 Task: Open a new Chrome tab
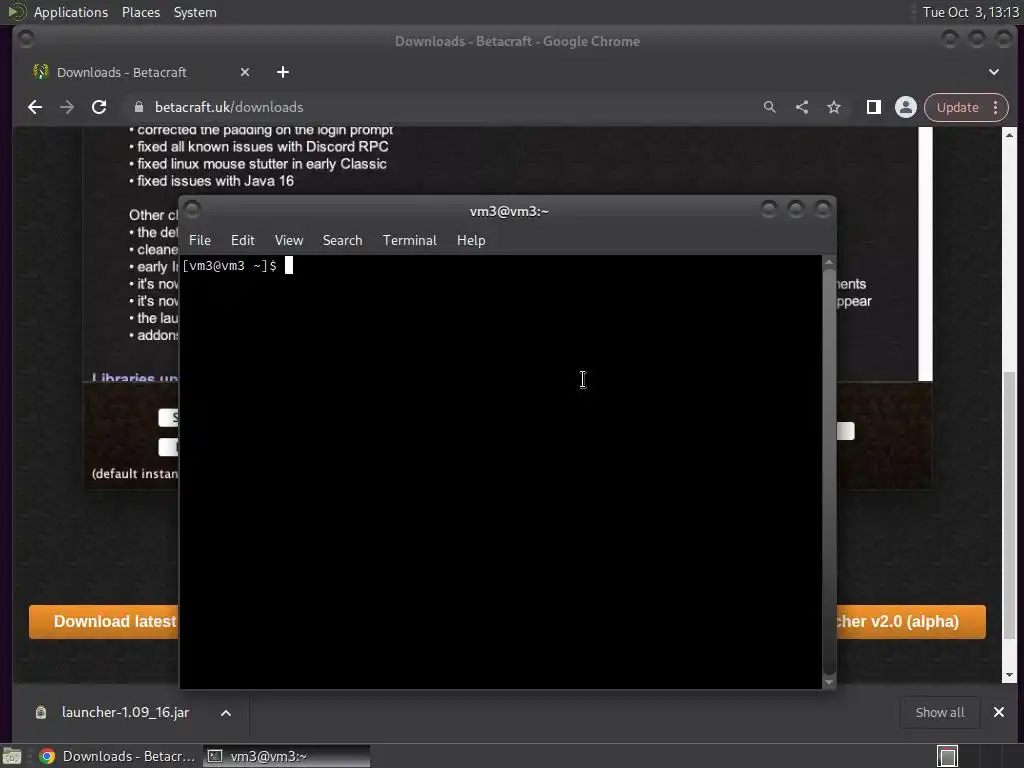283,72
